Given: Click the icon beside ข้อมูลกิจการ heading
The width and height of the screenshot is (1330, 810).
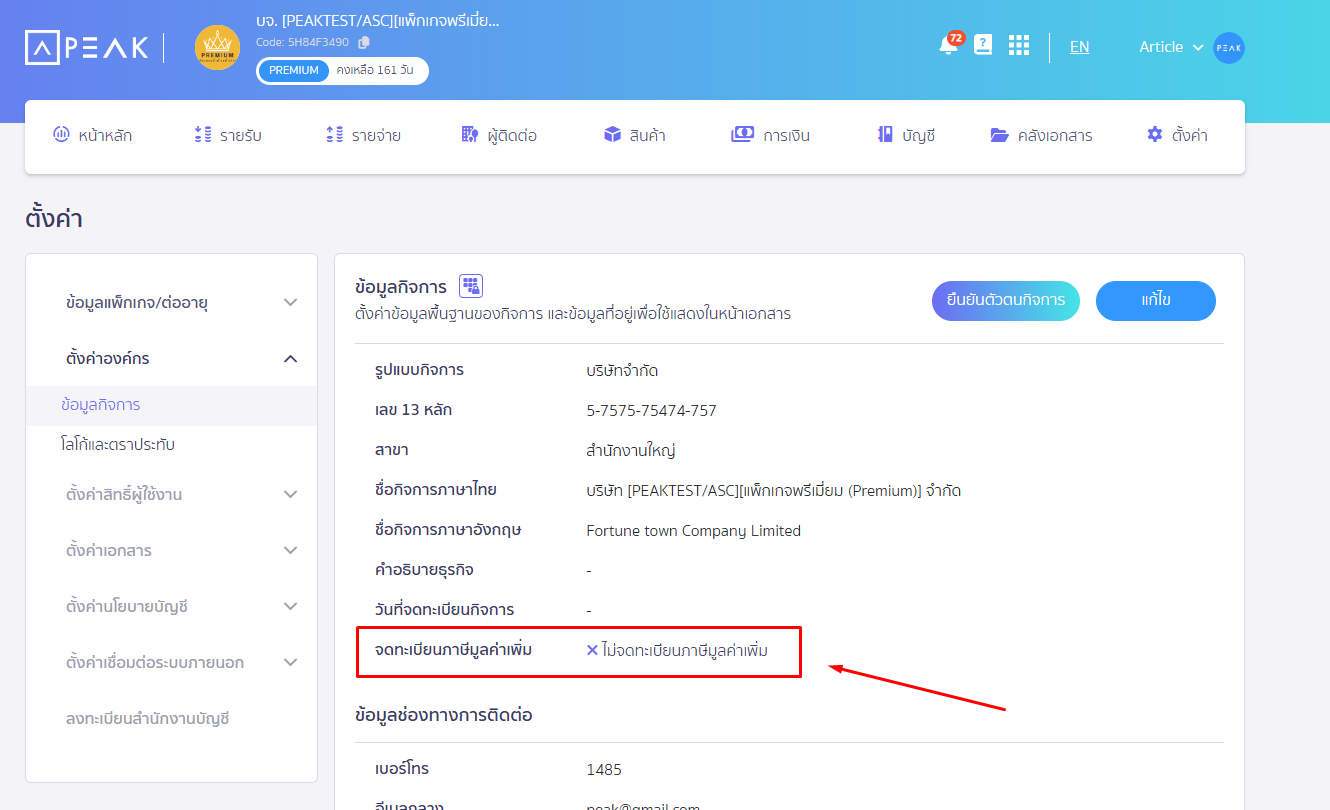Looking at the screenshot, I should [x=470, y=287].
